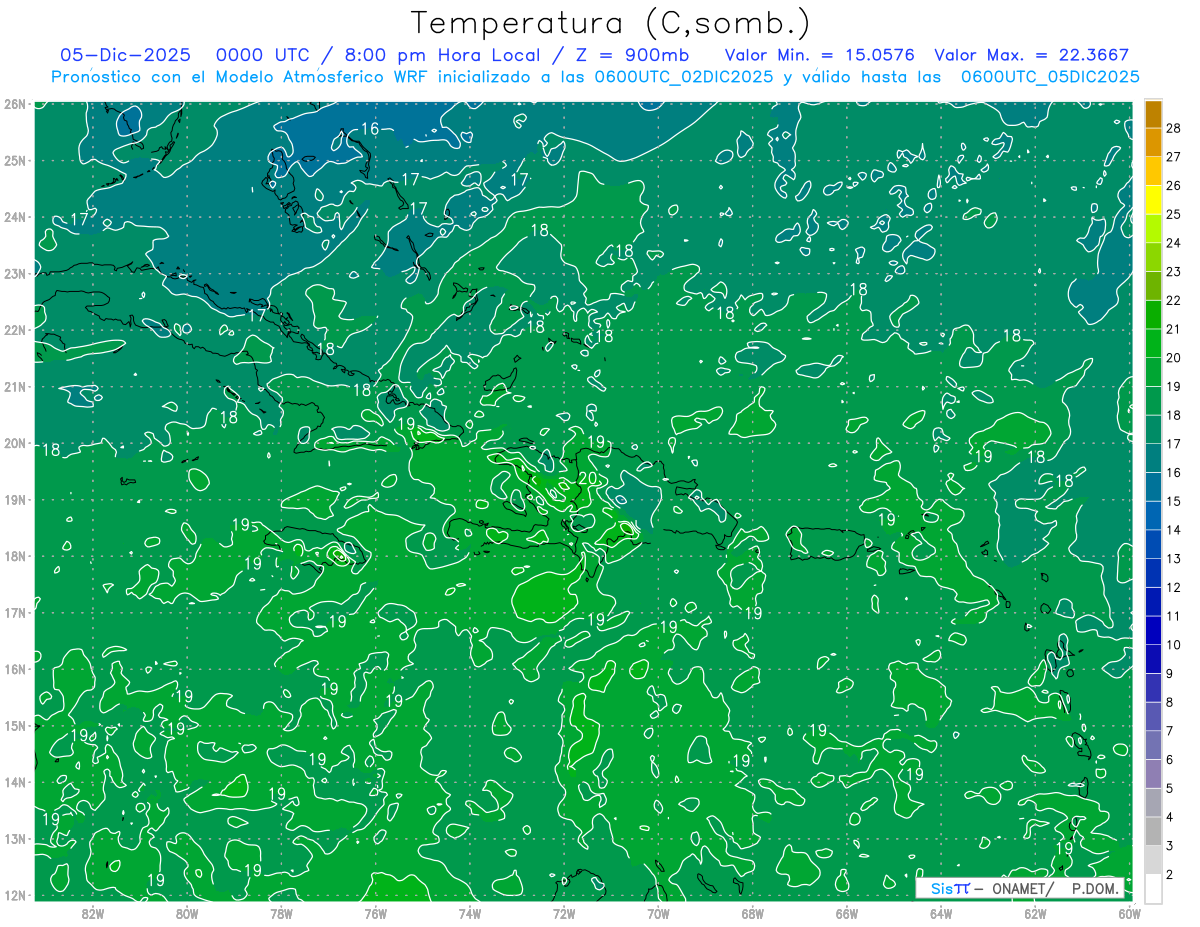Click the 13N latitude axis label

[x=15, y=838]
